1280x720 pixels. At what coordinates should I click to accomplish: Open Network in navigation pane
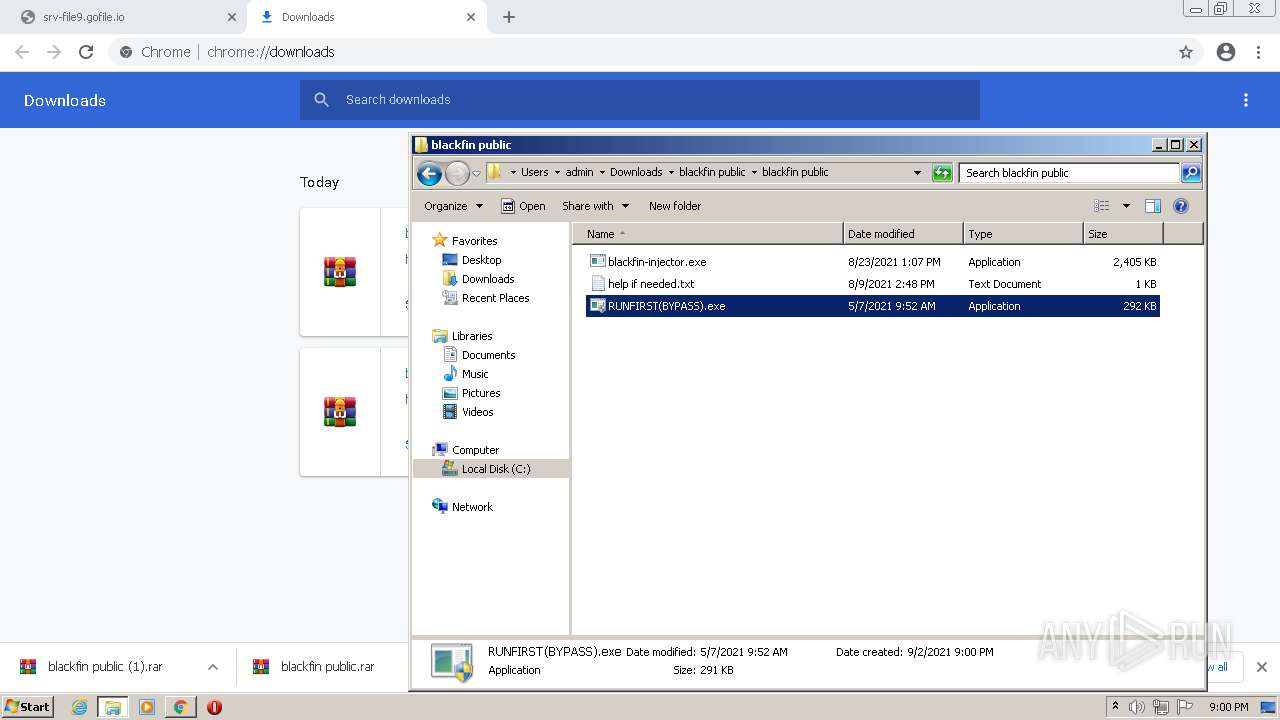coord(472,507)
